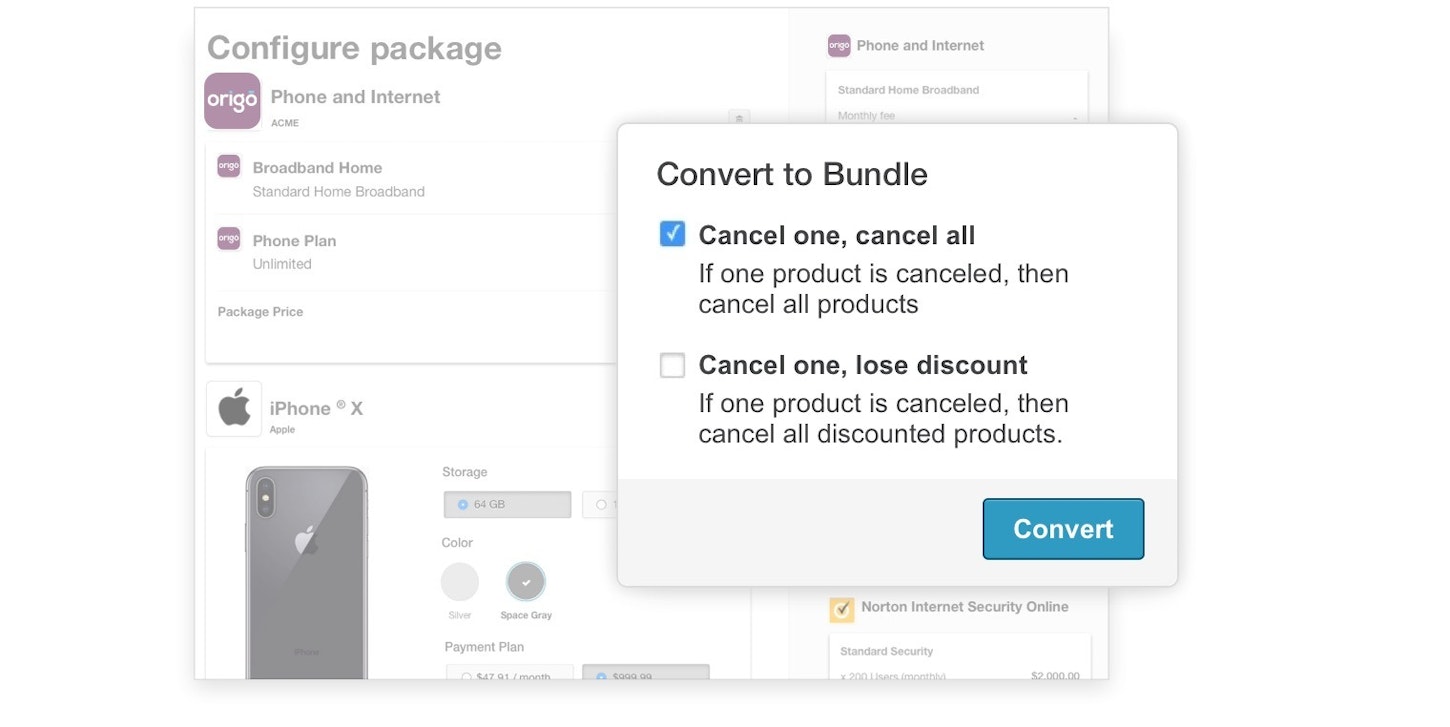Select the $999.99 payment plan option

pyautogui.click(x=645, y=676)
